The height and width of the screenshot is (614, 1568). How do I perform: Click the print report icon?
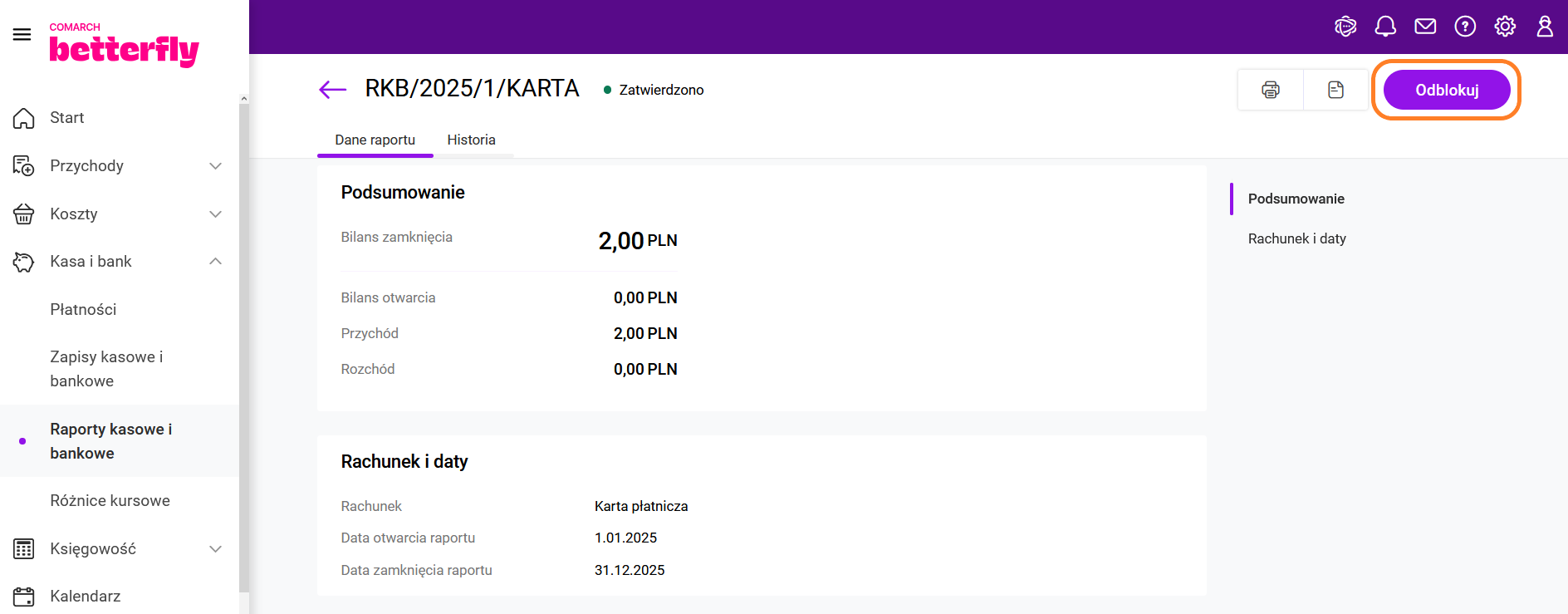point(1271,90)
